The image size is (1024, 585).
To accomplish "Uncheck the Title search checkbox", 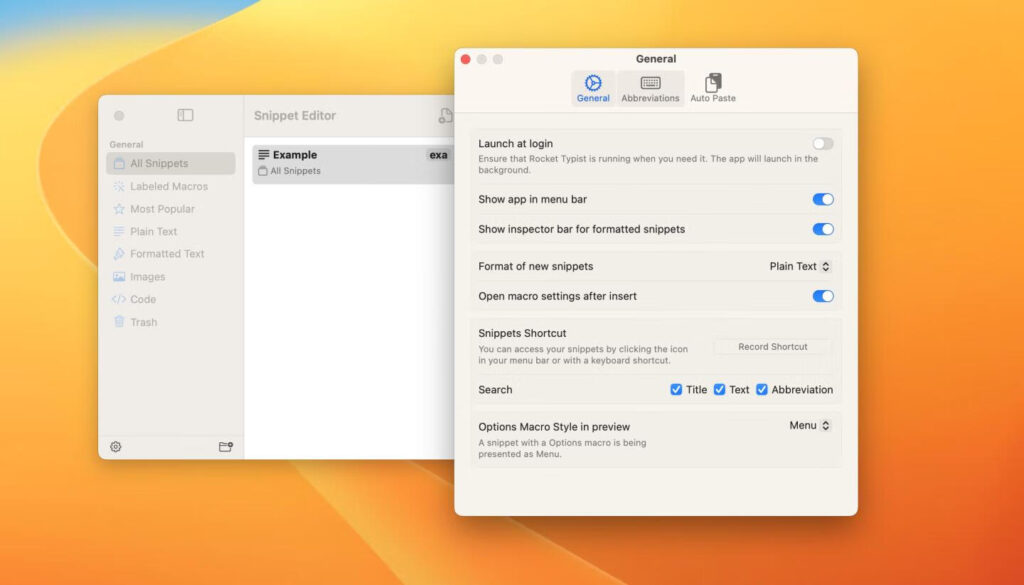I will coord(677,390).
